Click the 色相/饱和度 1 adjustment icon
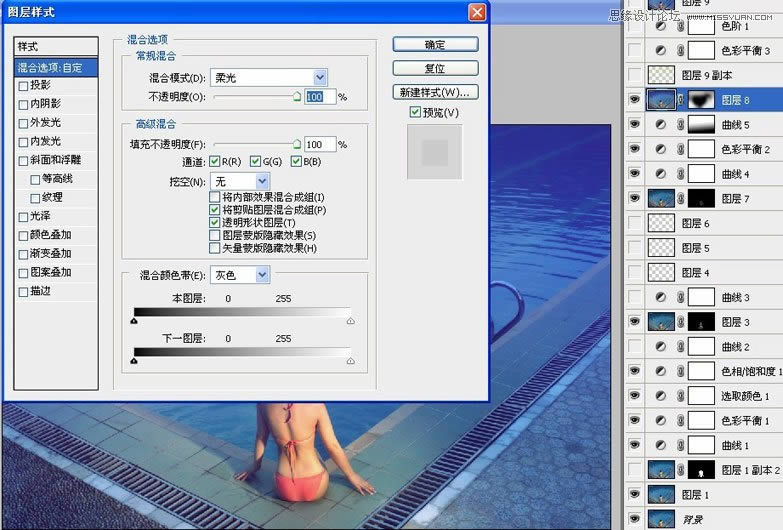 click(660, 371)
